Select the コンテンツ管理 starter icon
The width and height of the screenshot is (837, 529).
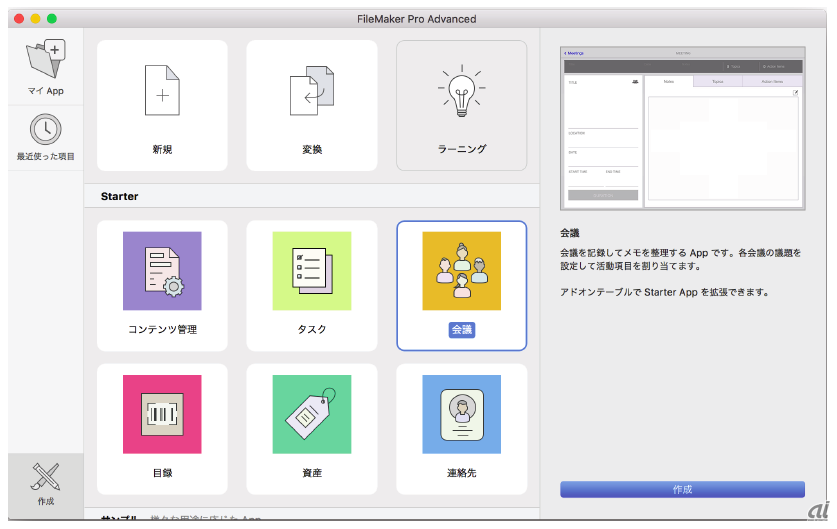tap(162, 271)
